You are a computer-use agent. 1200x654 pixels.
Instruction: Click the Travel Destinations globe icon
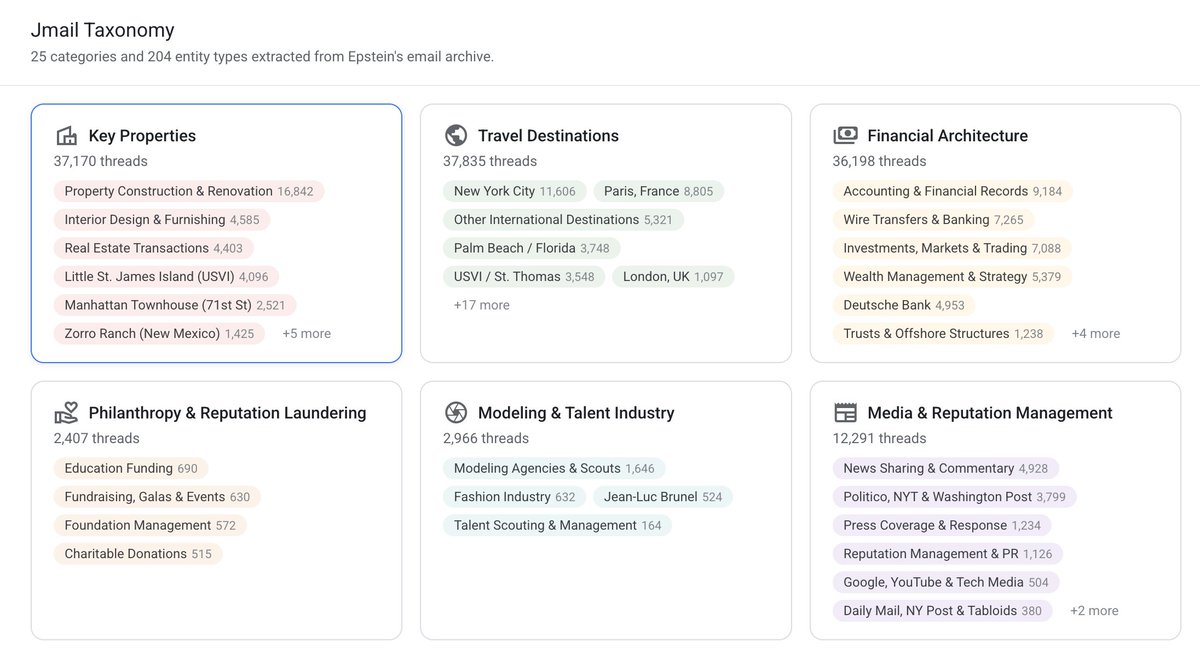coord(456,134)
